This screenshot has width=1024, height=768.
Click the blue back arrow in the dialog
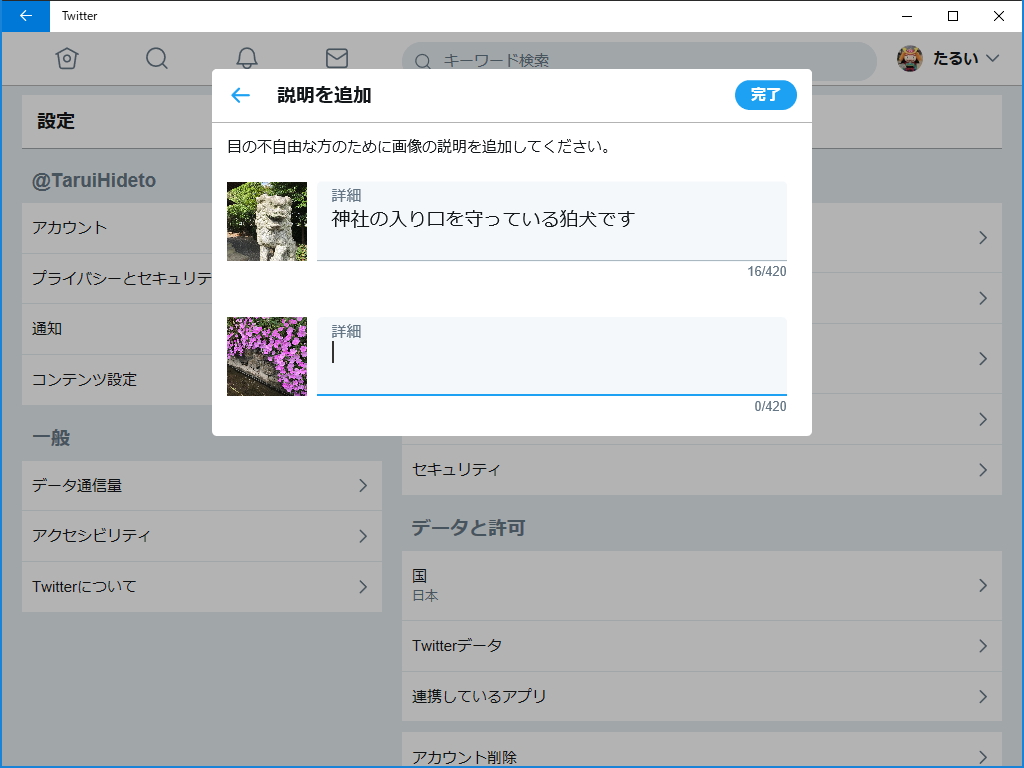point(240,95)
